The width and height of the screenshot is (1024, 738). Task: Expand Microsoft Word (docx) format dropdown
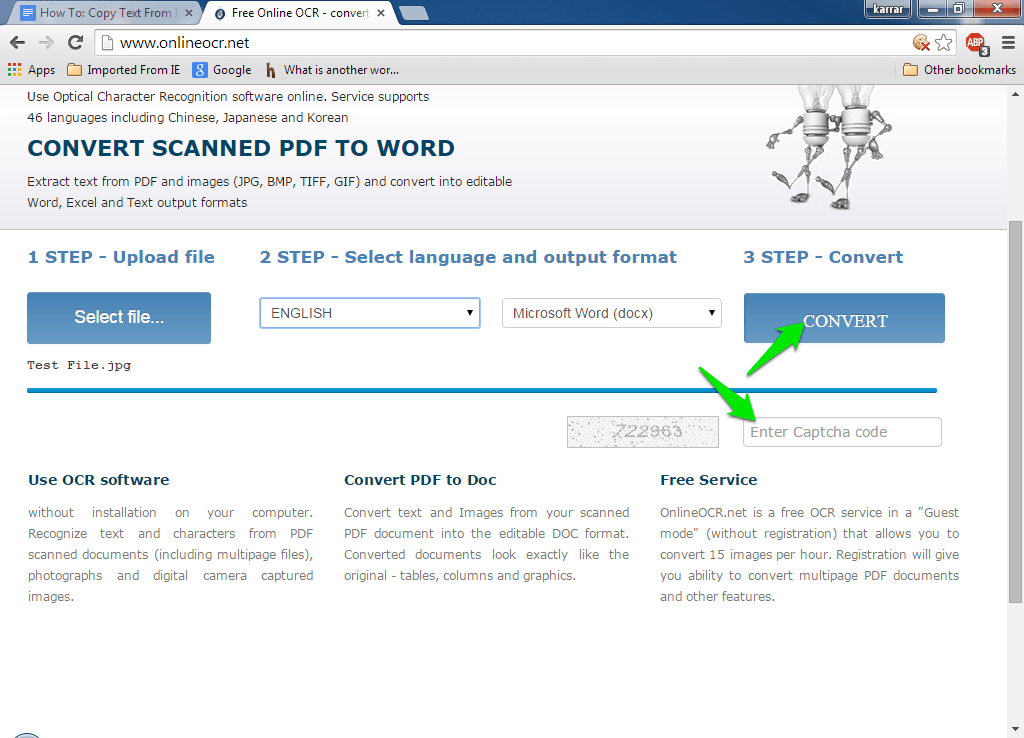pyautogui.click(x=611, y=313)
